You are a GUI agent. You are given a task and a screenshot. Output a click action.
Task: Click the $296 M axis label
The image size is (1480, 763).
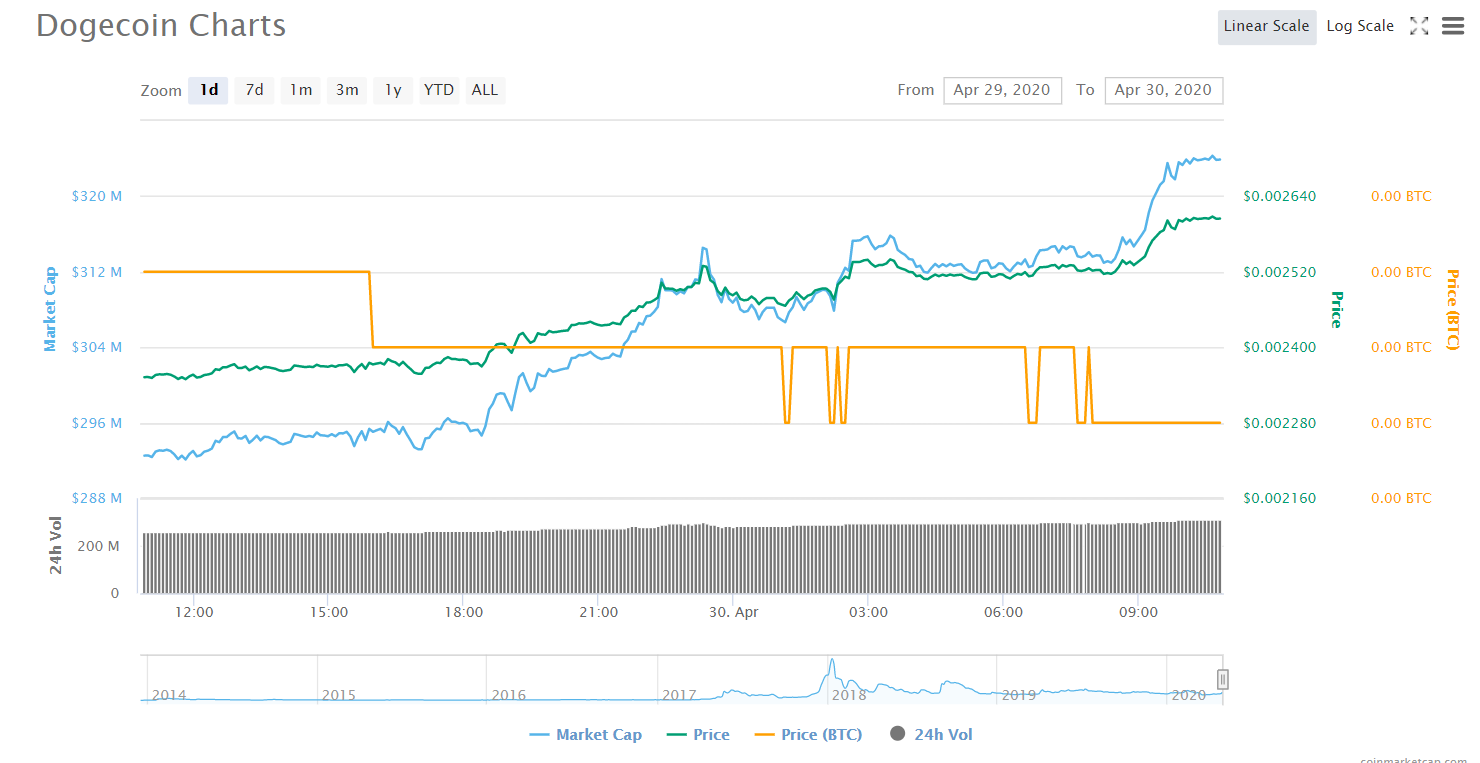coord(97,423)
